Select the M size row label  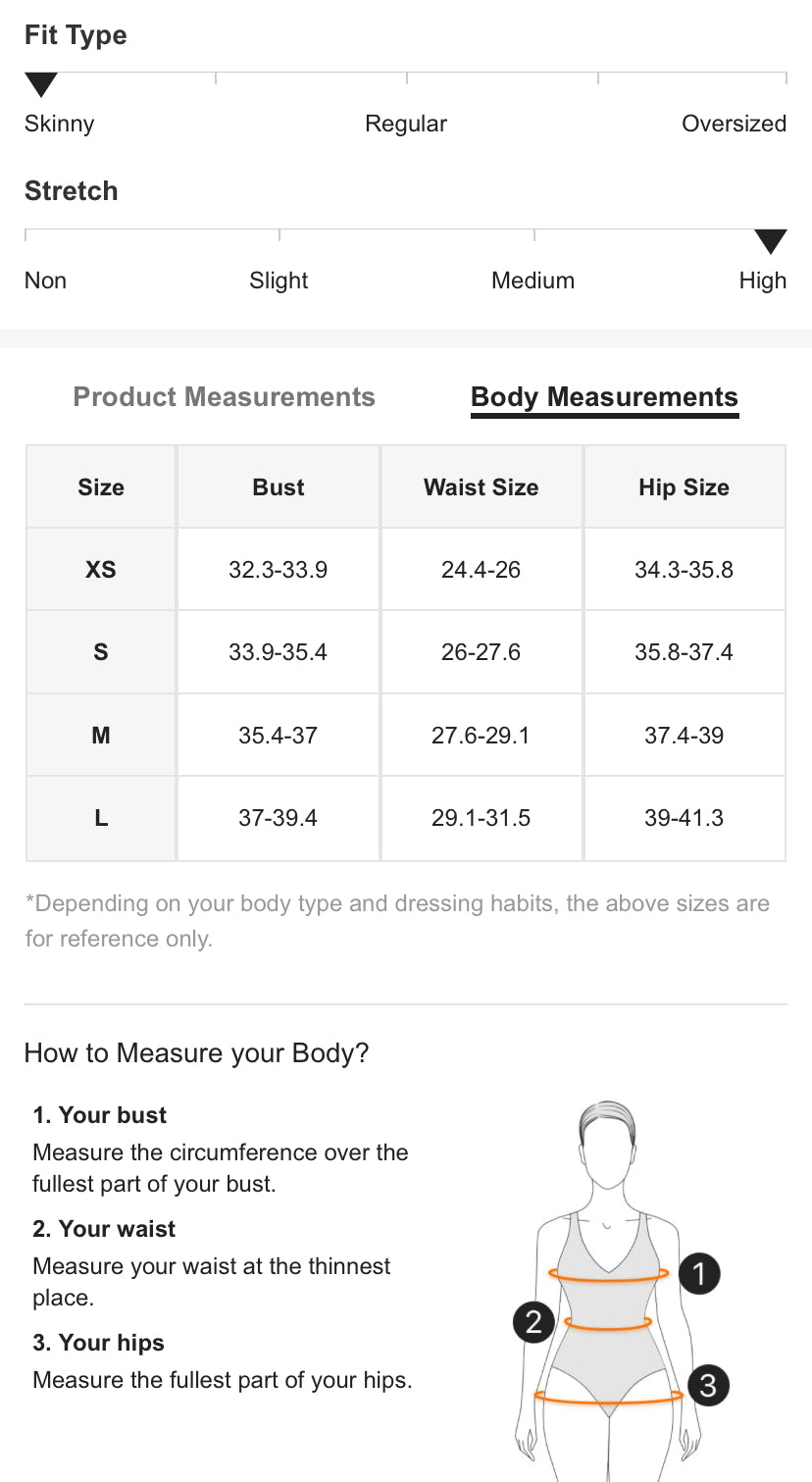click(x=101, y=736)
